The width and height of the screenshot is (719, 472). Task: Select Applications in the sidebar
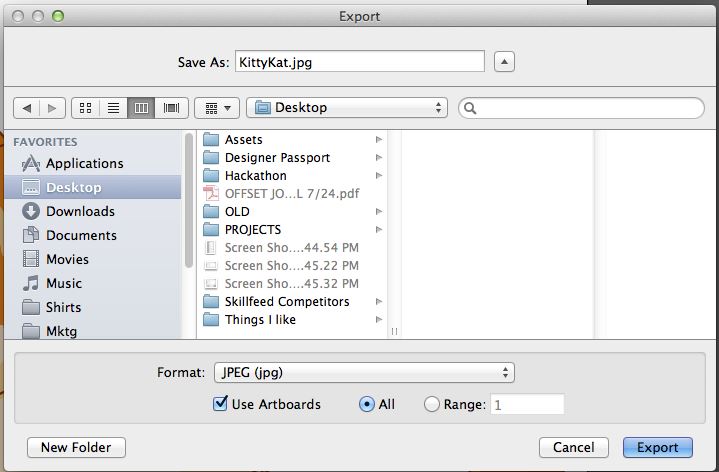click(93, 163)
